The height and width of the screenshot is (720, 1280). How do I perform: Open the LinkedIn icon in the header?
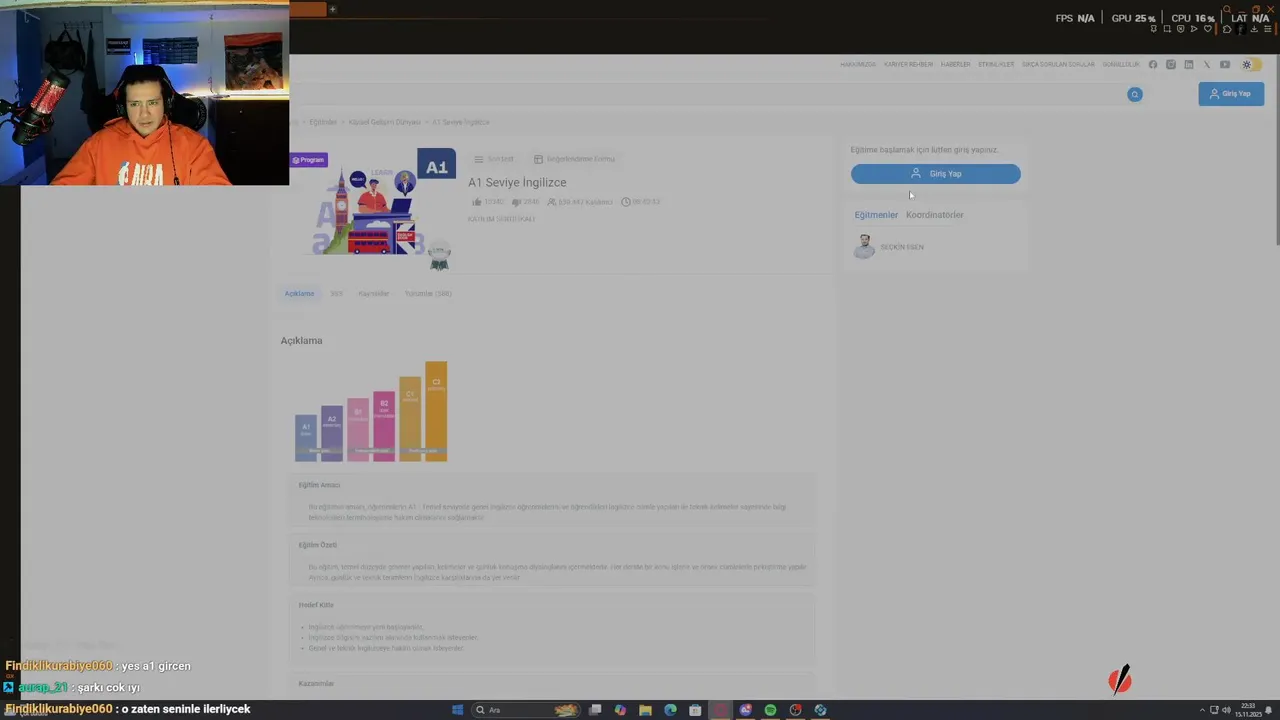(x=1189, y=64)
